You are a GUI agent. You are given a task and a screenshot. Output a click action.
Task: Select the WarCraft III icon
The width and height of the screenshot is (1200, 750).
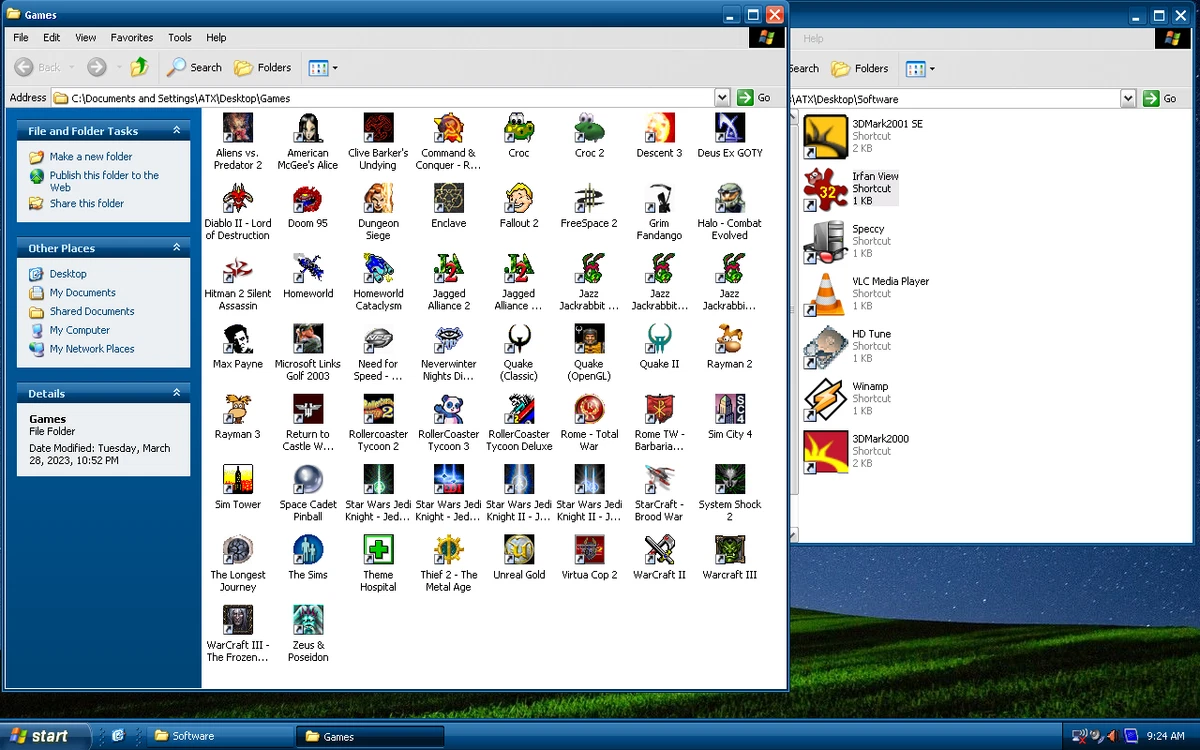[728, 549]
